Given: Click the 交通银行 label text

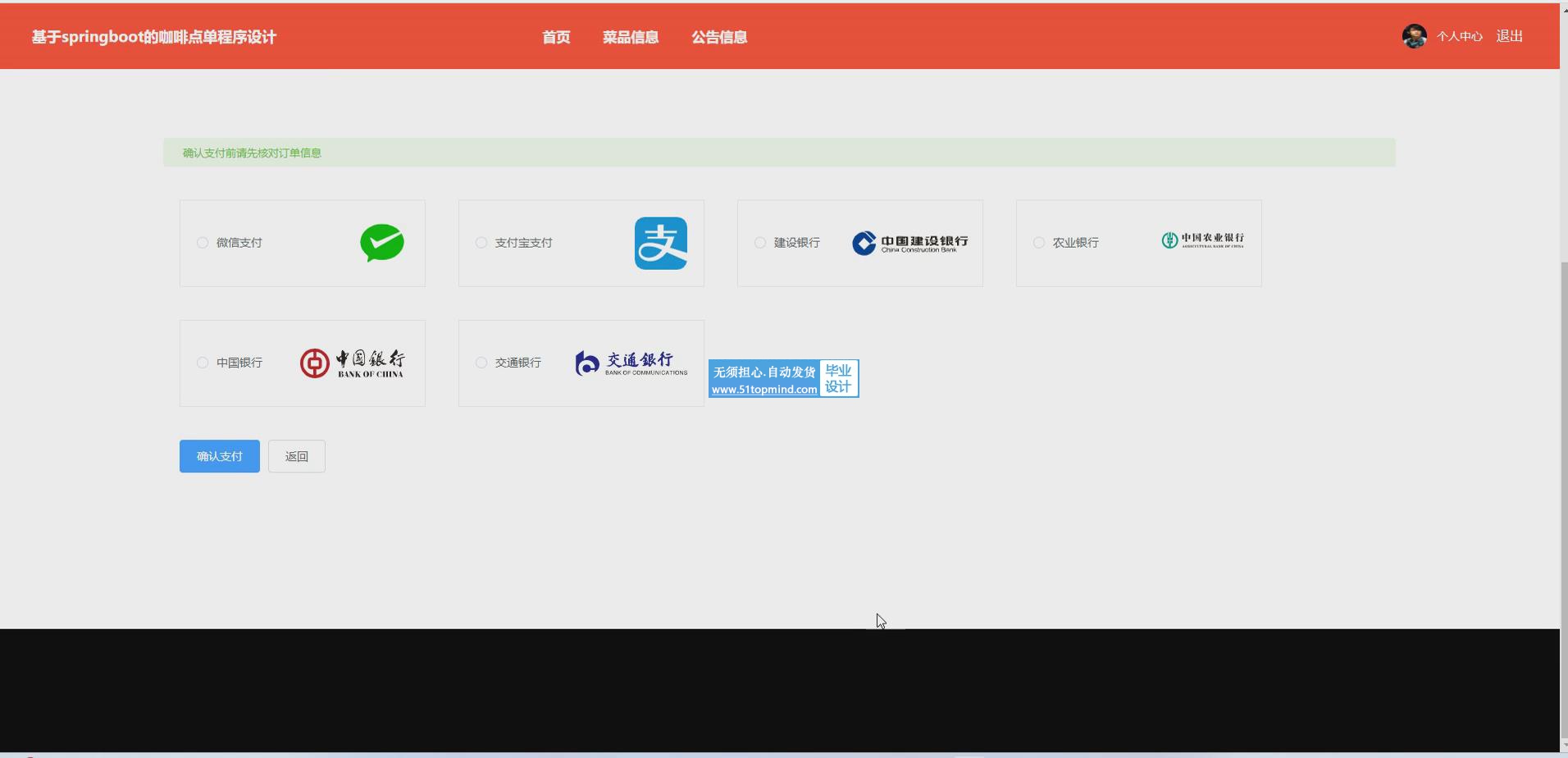Looking at the screenshot, I should click(x=518, y=363).
